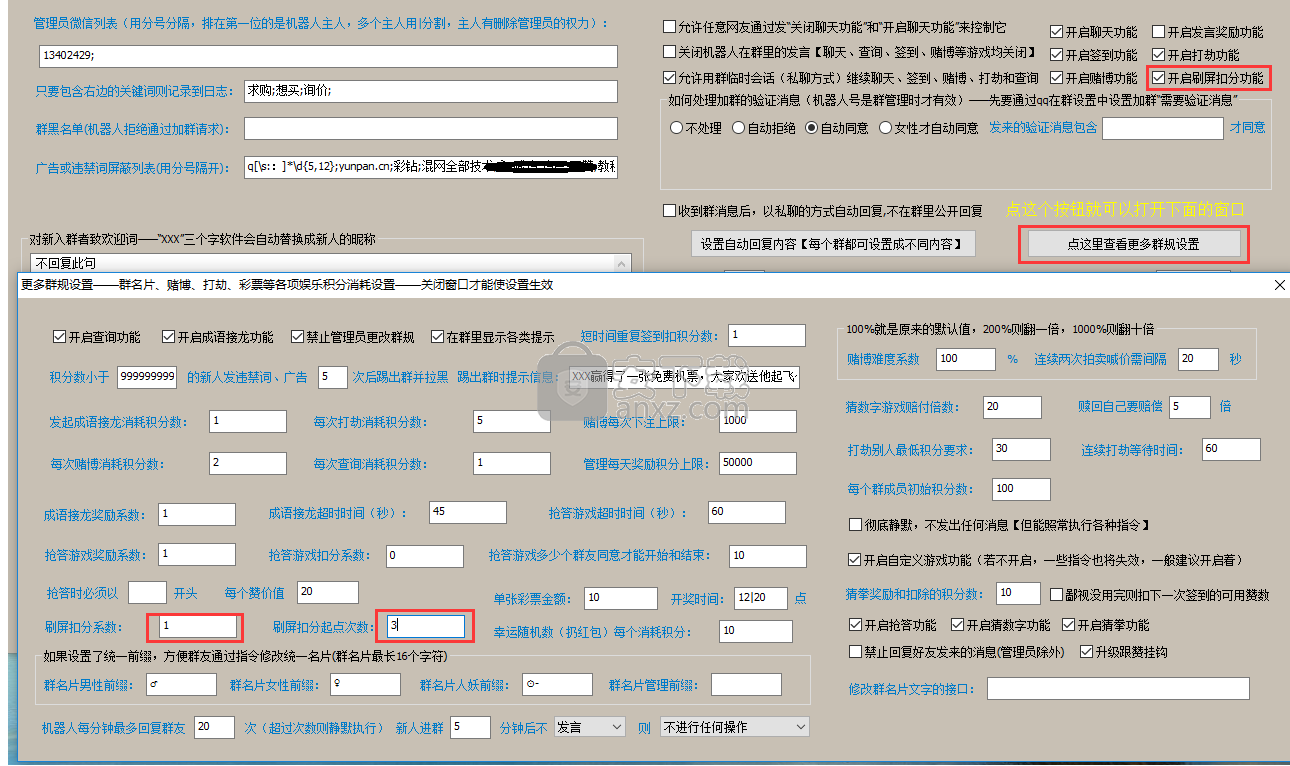Toggle 开启查询功能 checkbox
Screen dimensions: 1290x766
pyautogui.click(x=58, y=337)
